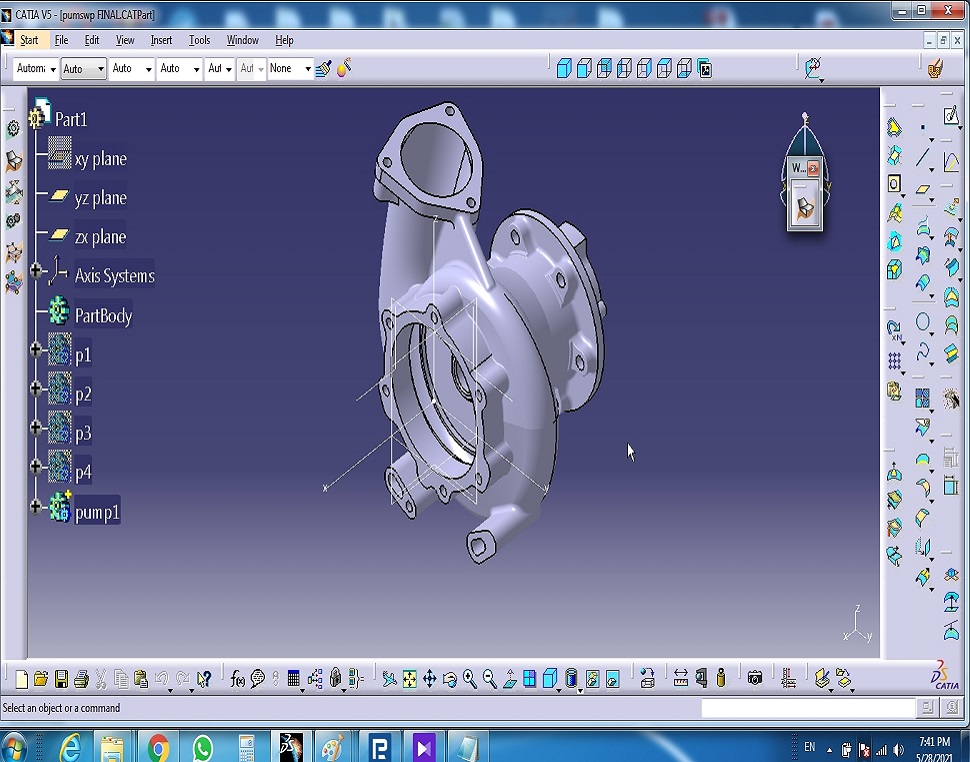Select PartBody in the specification tree
Screen dimensions: 970x762
(103, 316)
